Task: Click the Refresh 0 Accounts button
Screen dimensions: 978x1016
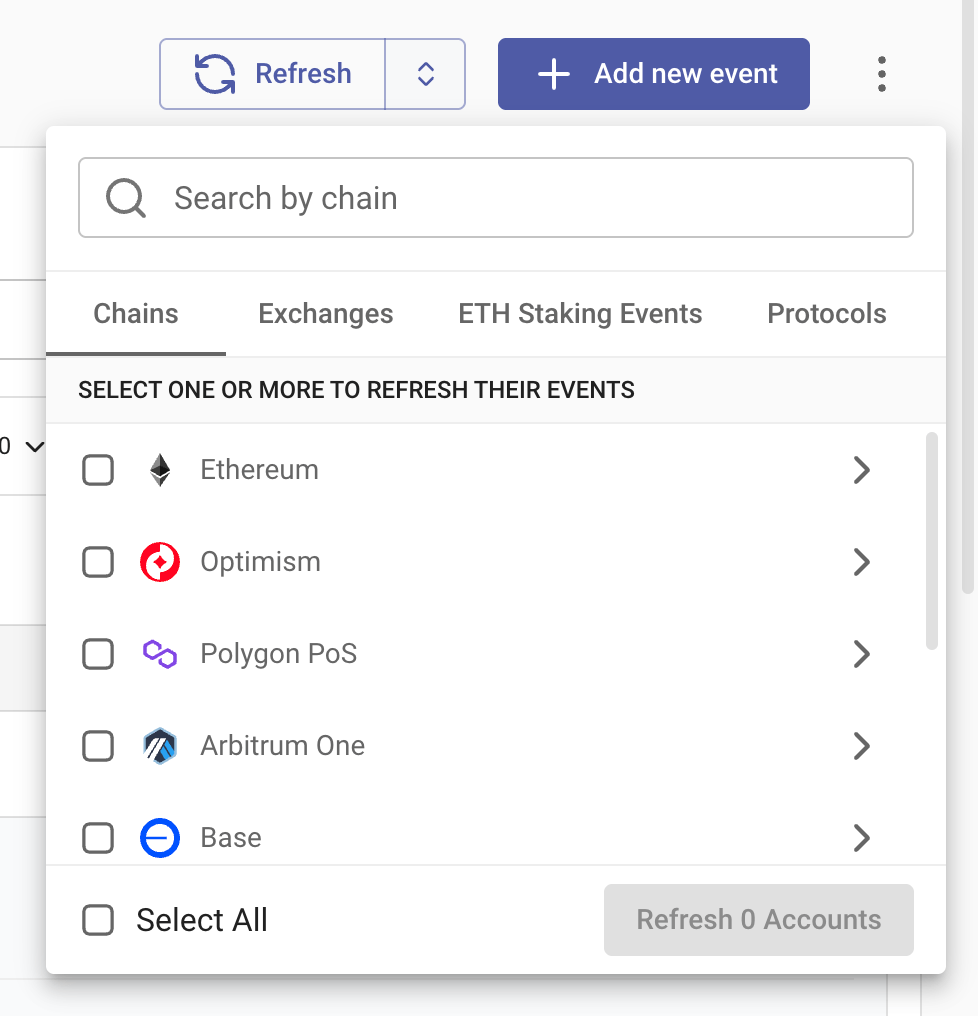Action: click(x=758, y=919)
